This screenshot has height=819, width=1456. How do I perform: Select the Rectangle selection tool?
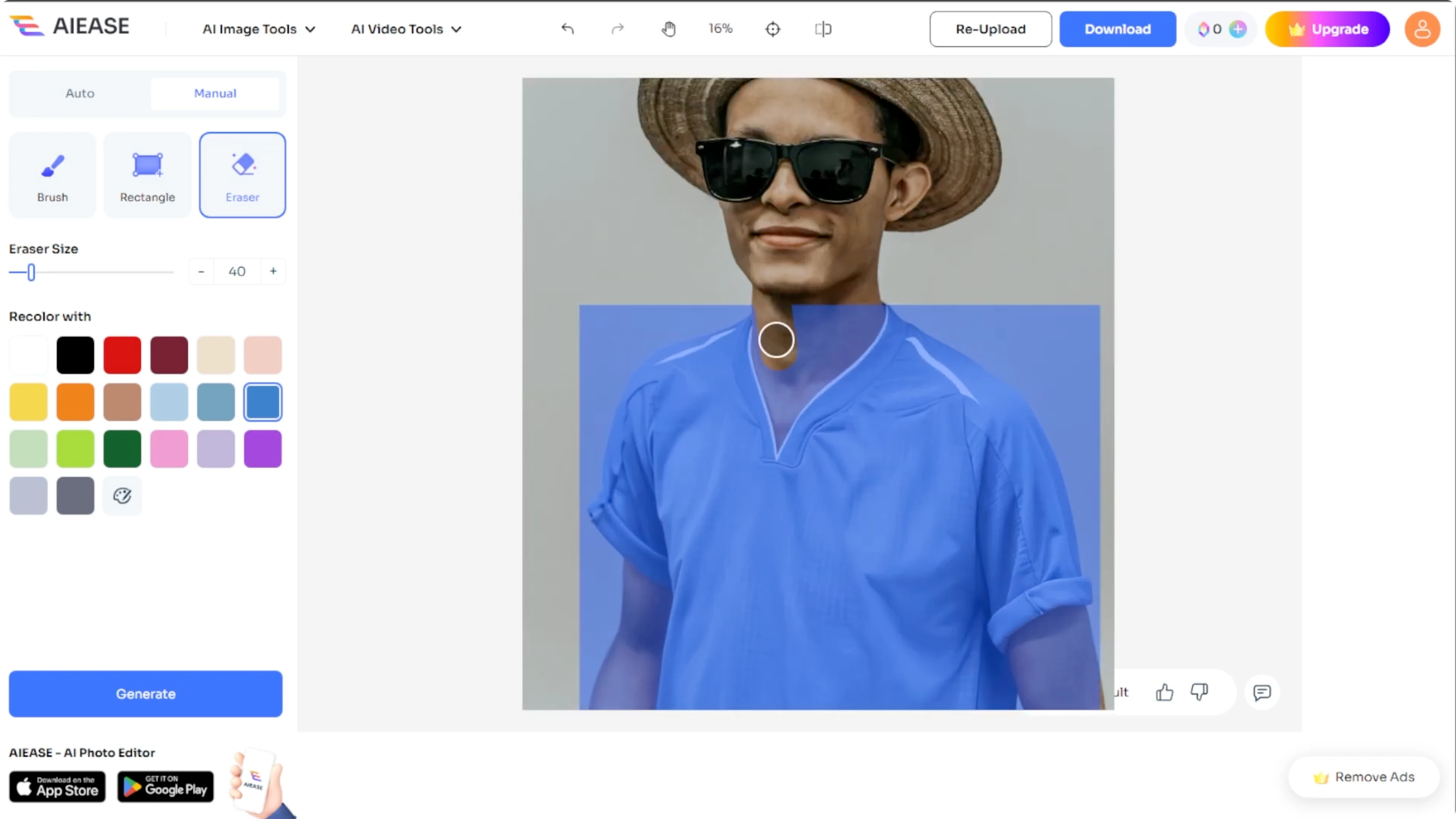point(148,175)
